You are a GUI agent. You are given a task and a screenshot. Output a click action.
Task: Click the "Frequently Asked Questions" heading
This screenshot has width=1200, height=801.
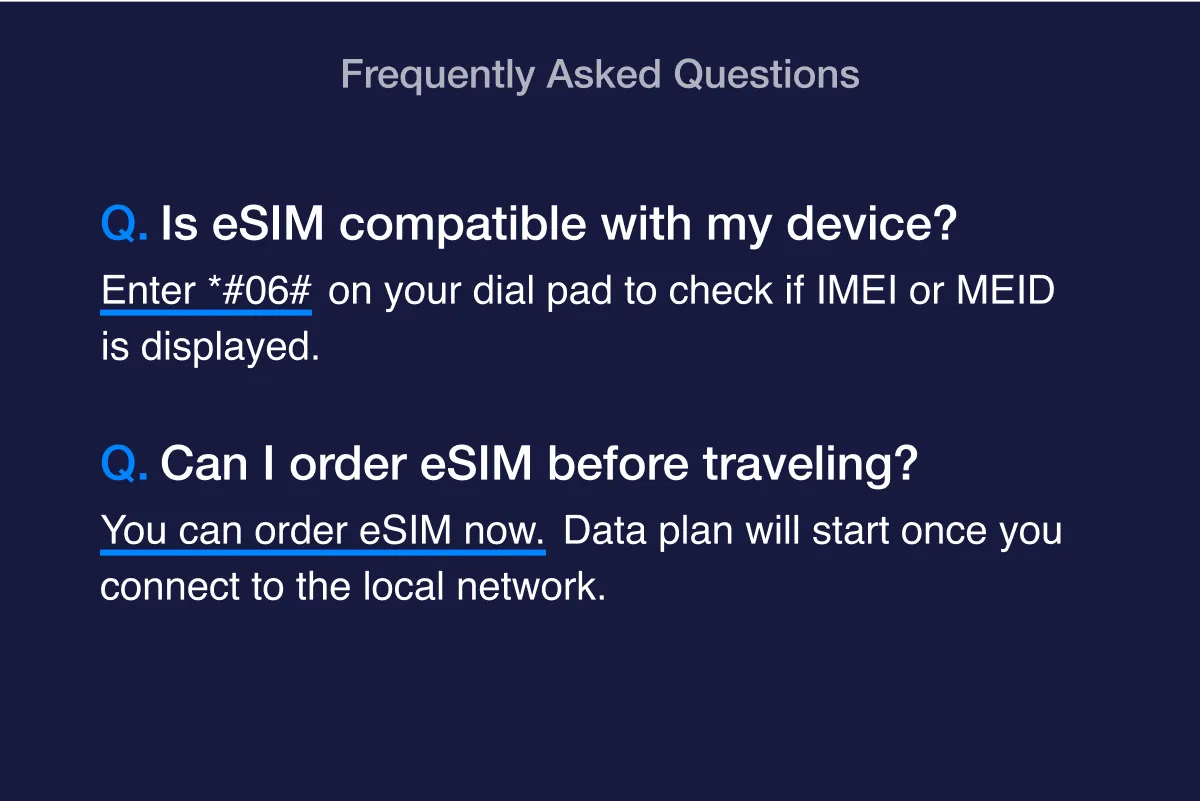599,75
